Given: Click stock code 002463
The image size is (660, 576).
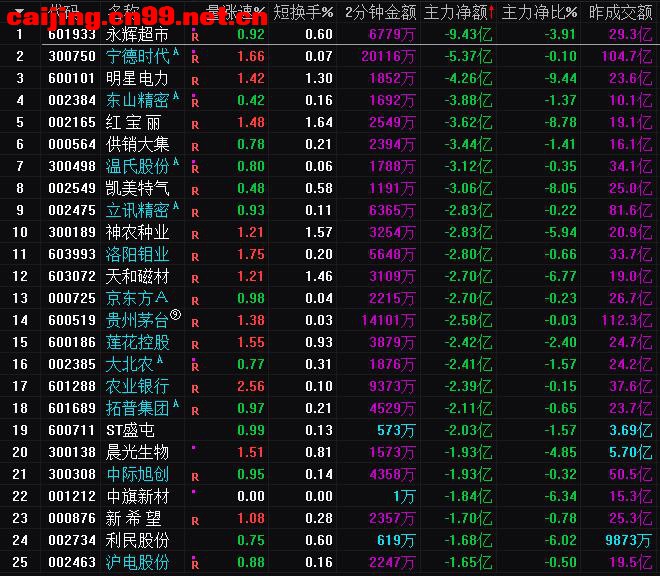Looking at the screenshot, I should (x=72, y=562).
